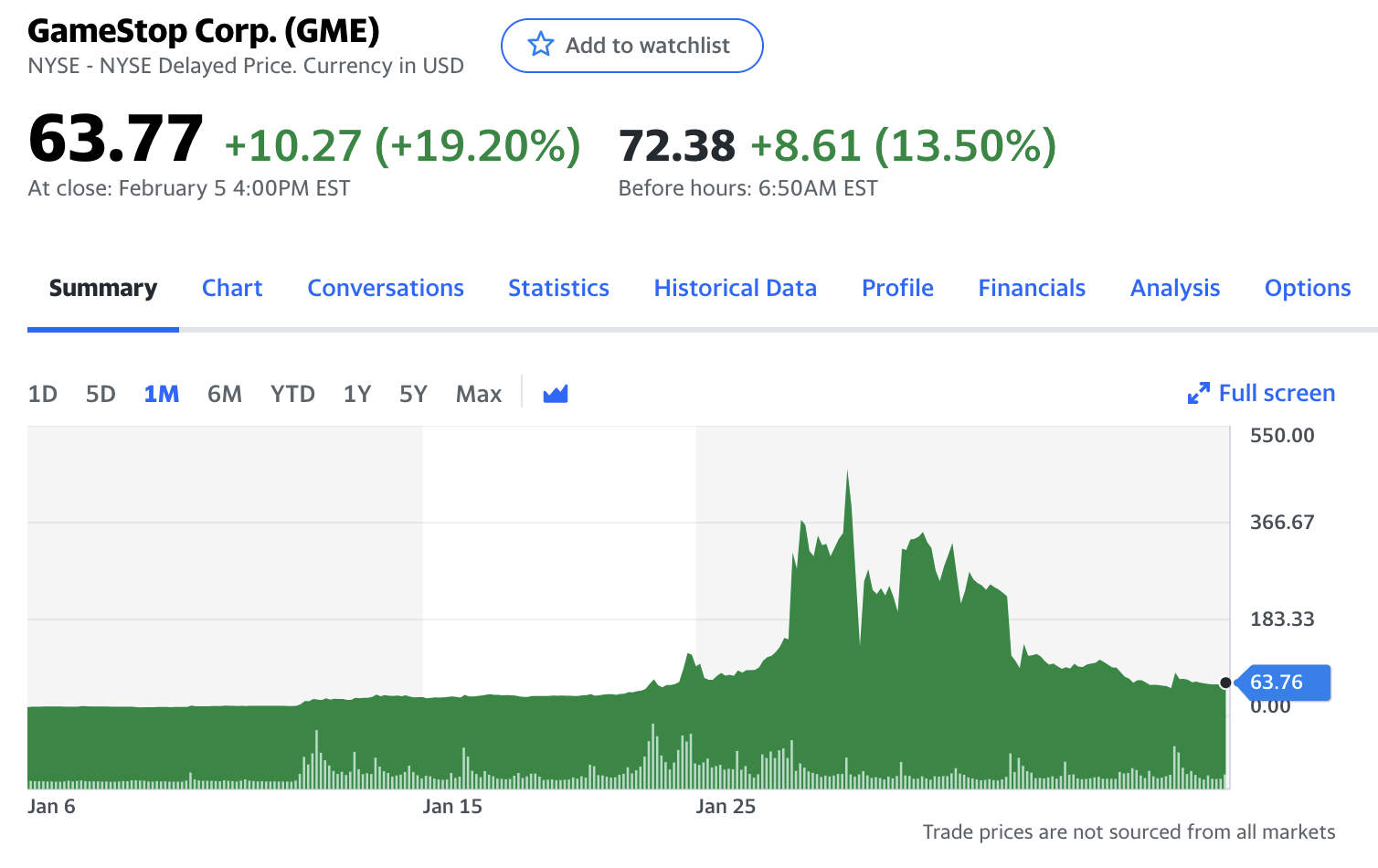This screenshot has width=1378, height=868.
Task: Click the pre-market price 72.38
Action: (x=677, y=146)
